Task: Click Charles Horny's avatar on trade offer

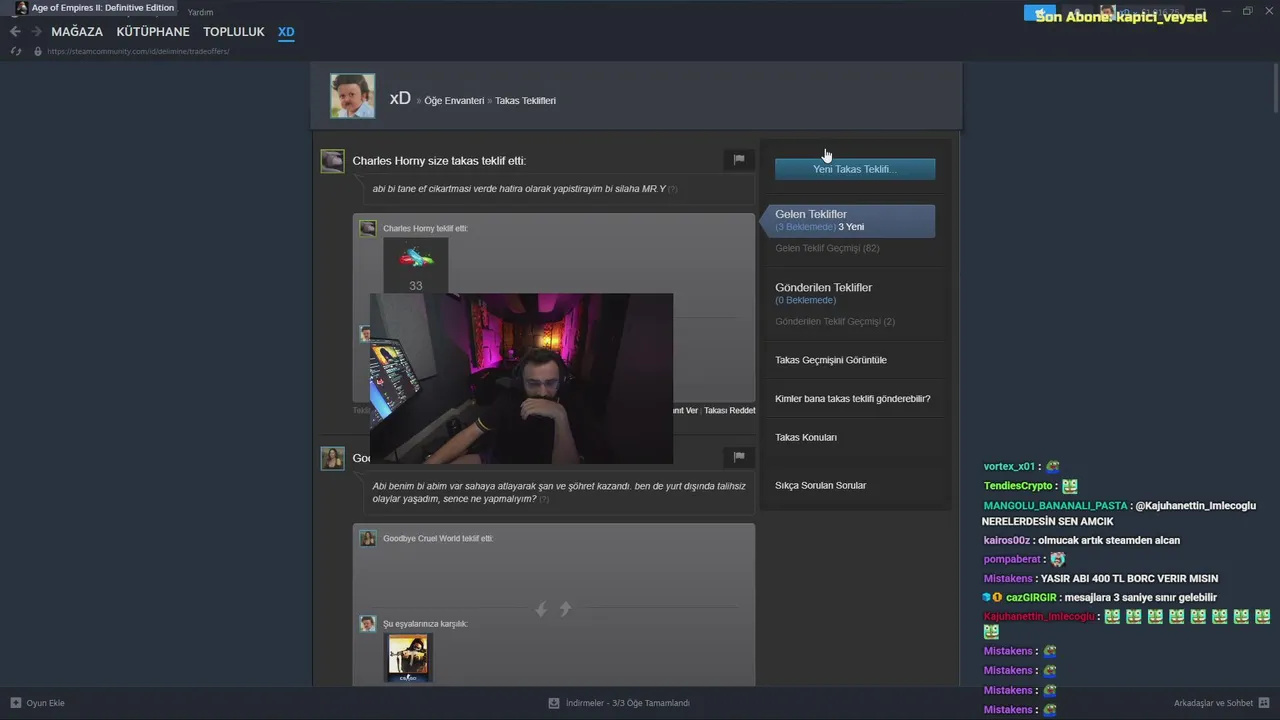Action: point(332,161)
